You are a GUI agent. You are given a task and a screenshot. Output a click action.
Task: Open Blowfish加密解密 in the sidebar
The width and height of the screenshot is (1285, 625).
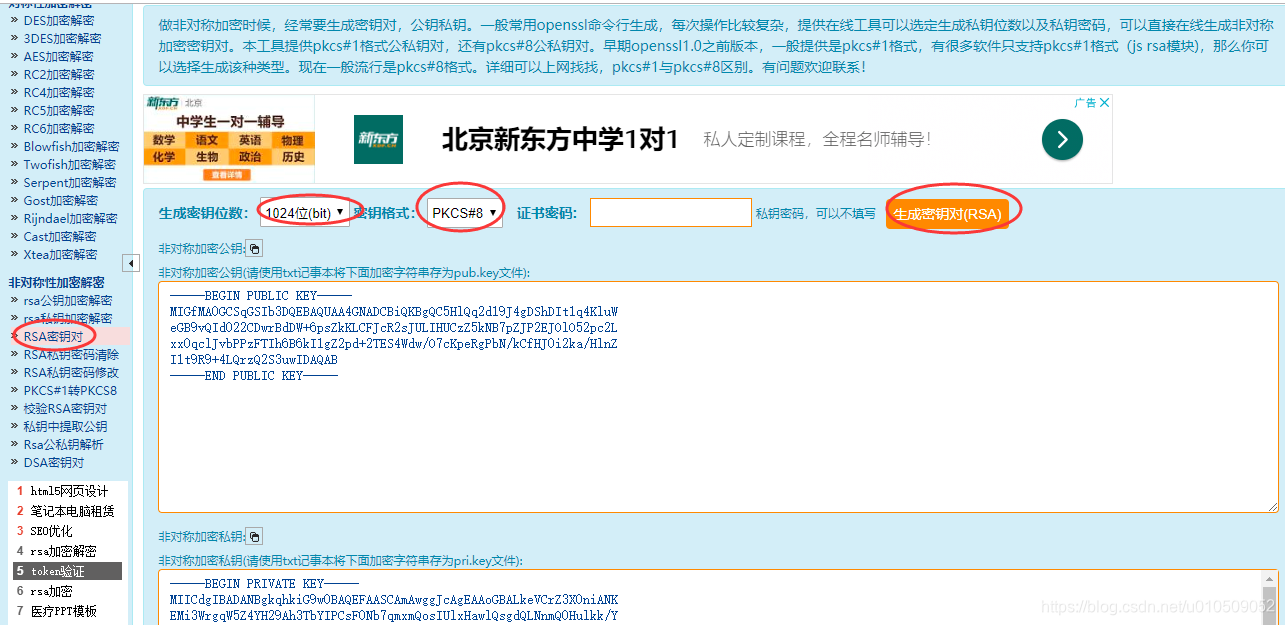click(x=71, y=146)
